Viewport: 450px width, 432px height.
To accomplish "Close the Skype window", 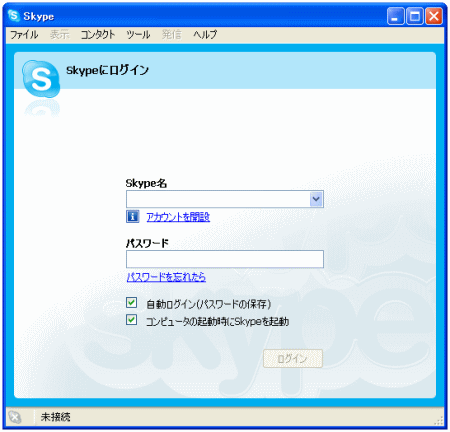I will coord(434,16).
